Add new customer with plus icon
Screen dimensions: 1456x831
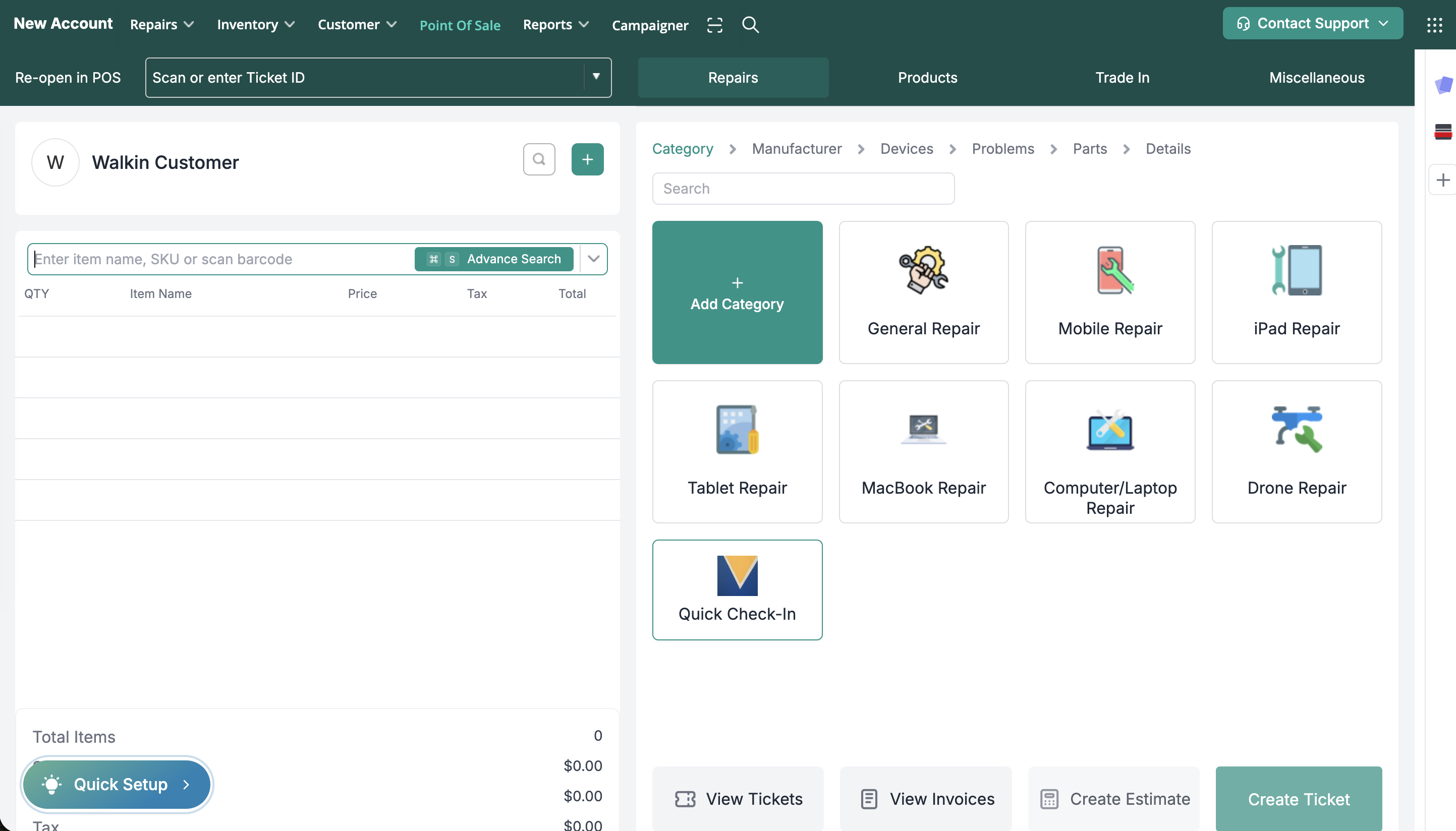point(587,159)
